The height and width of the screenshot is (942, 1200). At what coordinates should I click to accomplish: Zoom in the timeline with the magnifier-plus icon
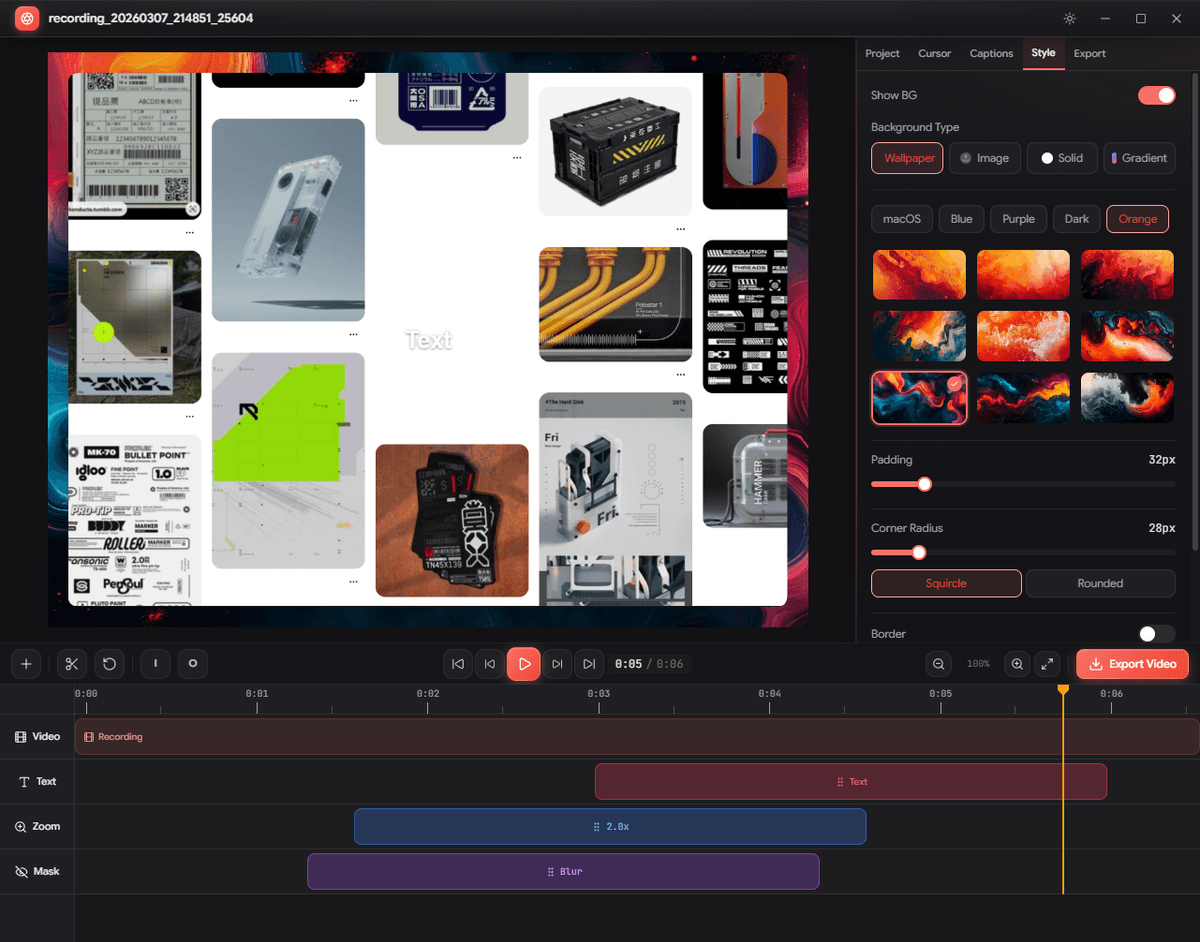[x=1016, y=663]
